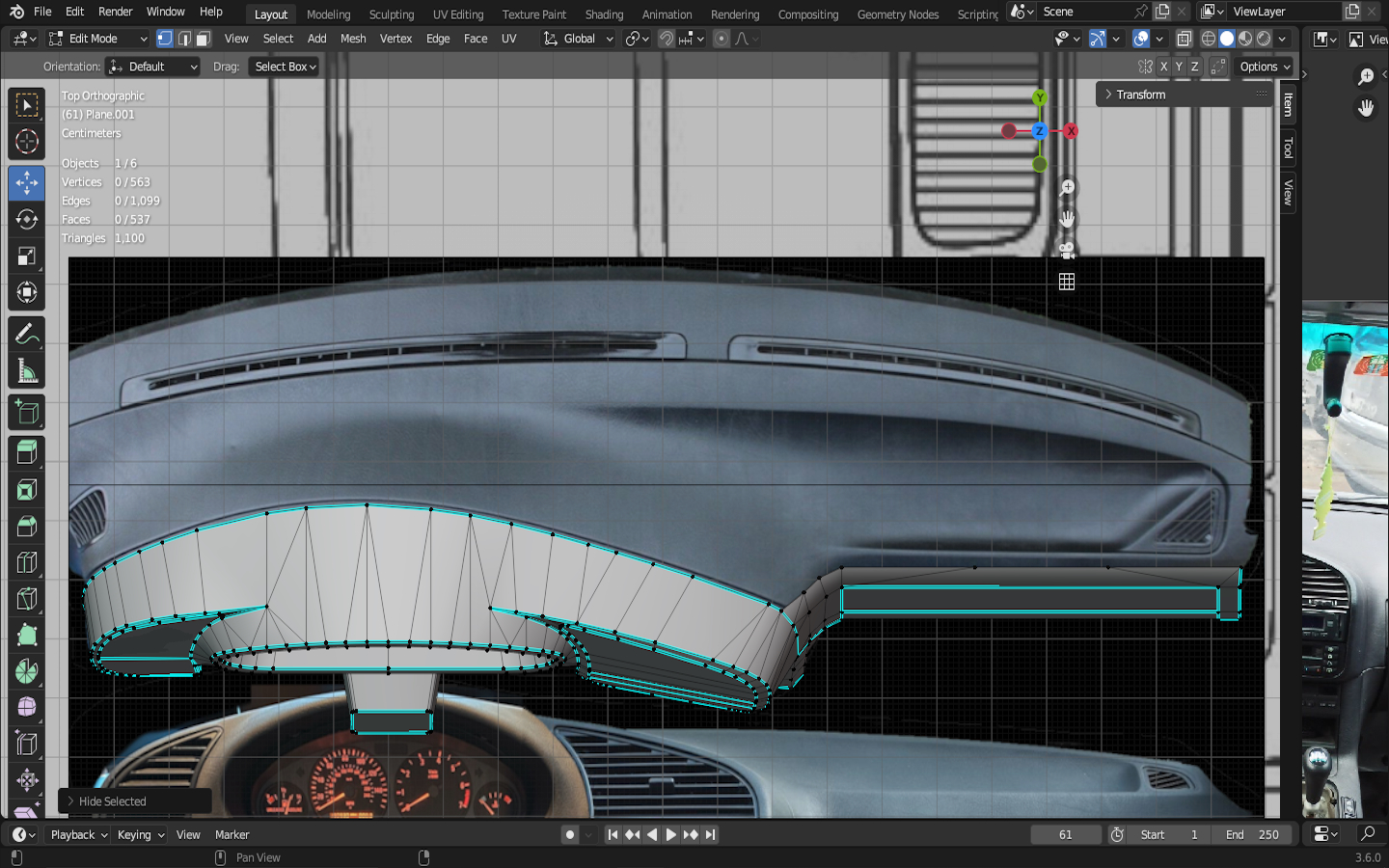The image size is (1389, 868).
Task: Select the Move tool in toolbar
Action: 27,182
